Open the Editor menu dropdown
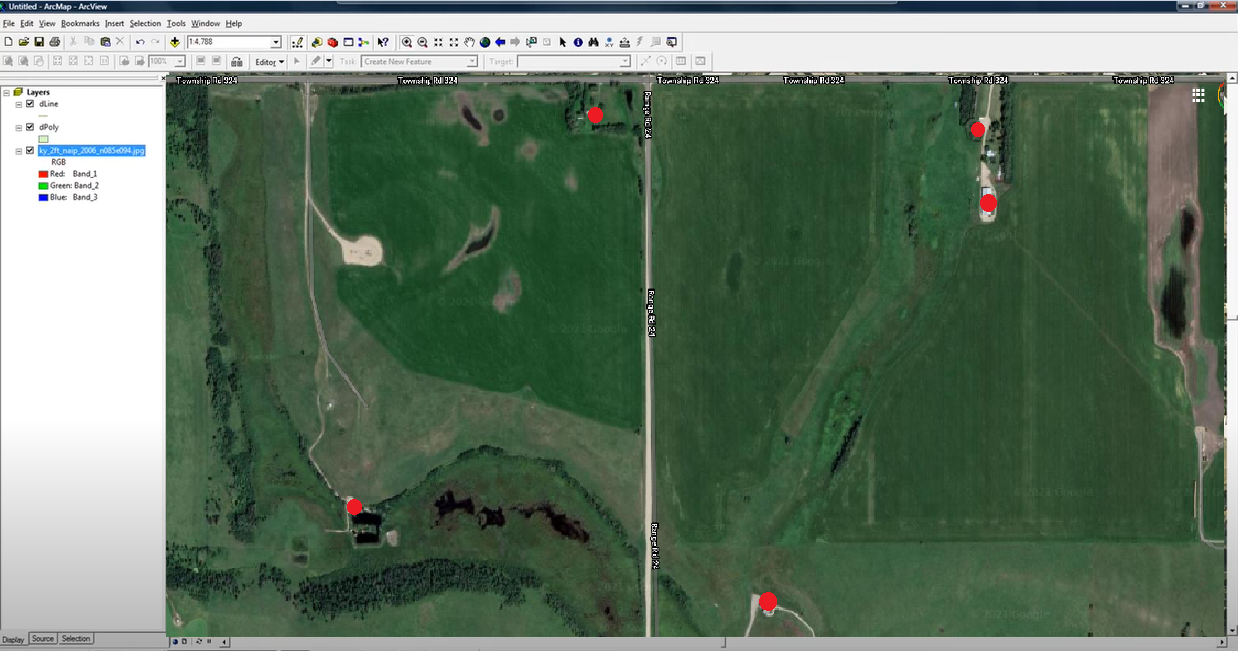1238x651 pixels. (x=268, y=61)
